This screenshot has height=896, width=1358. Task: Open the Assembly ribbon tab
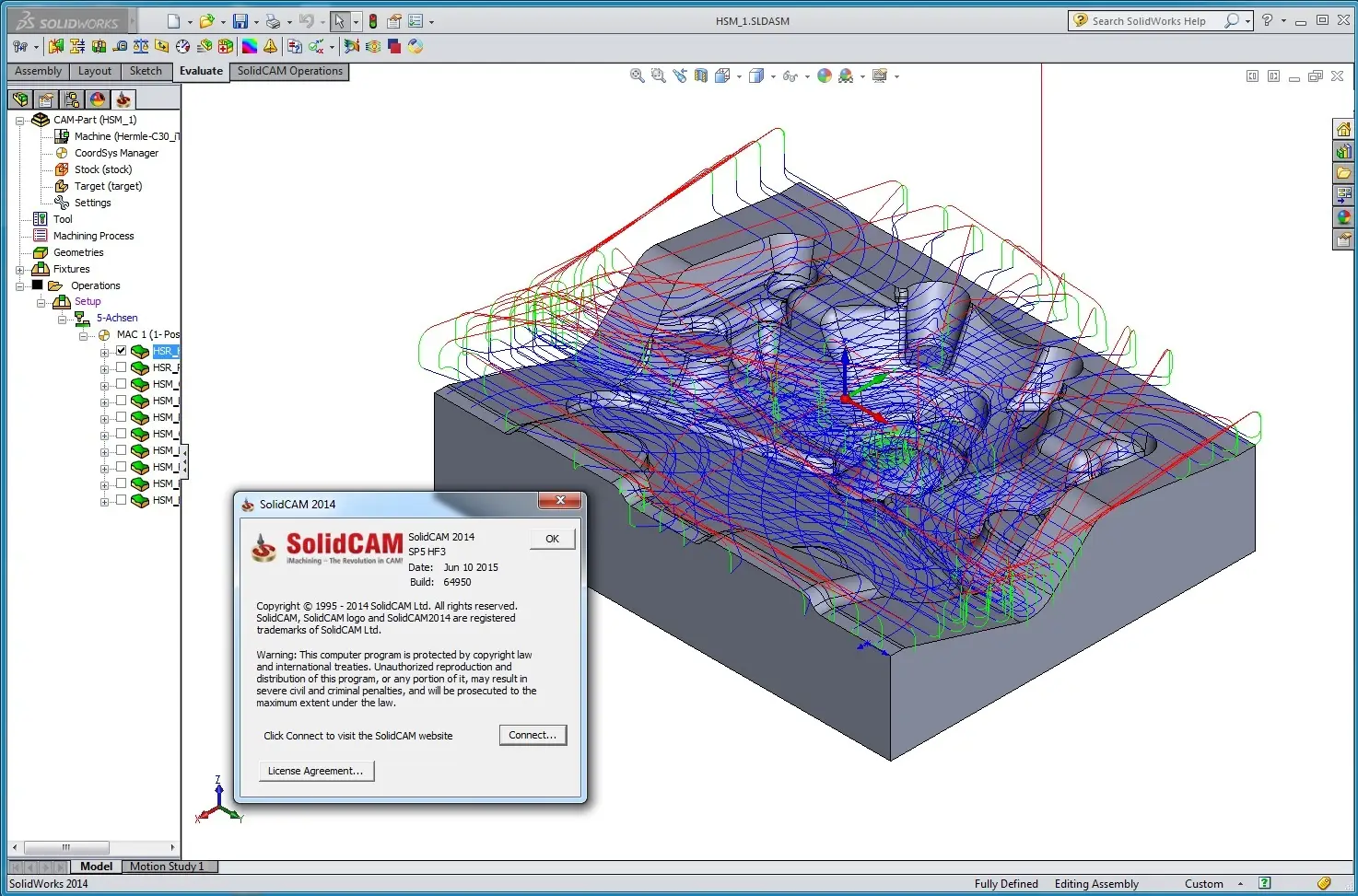(x=38, y=72)
